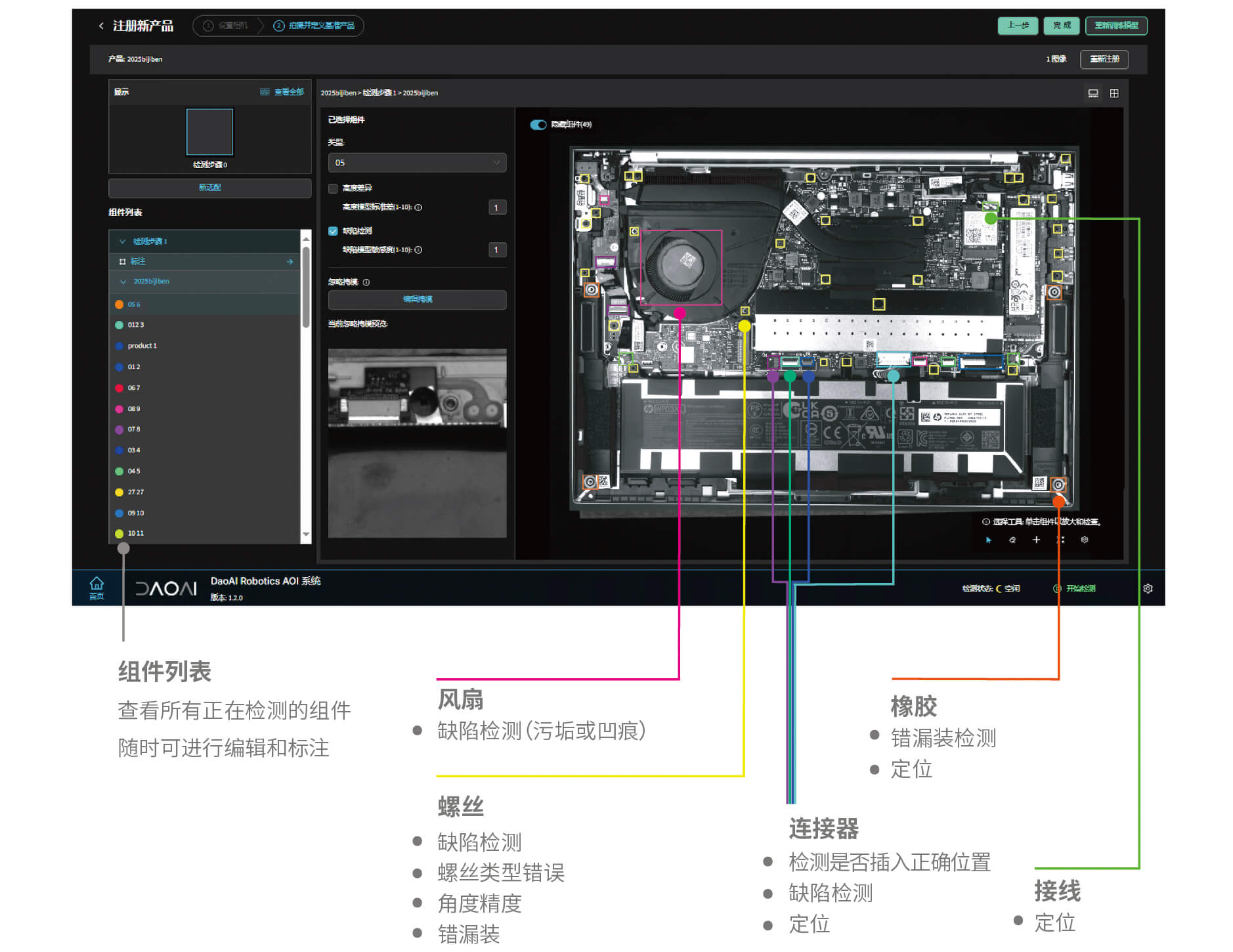1233x952 pixels.
Task: Click the plus add-component tool
Action: [x=1036, y=540]
